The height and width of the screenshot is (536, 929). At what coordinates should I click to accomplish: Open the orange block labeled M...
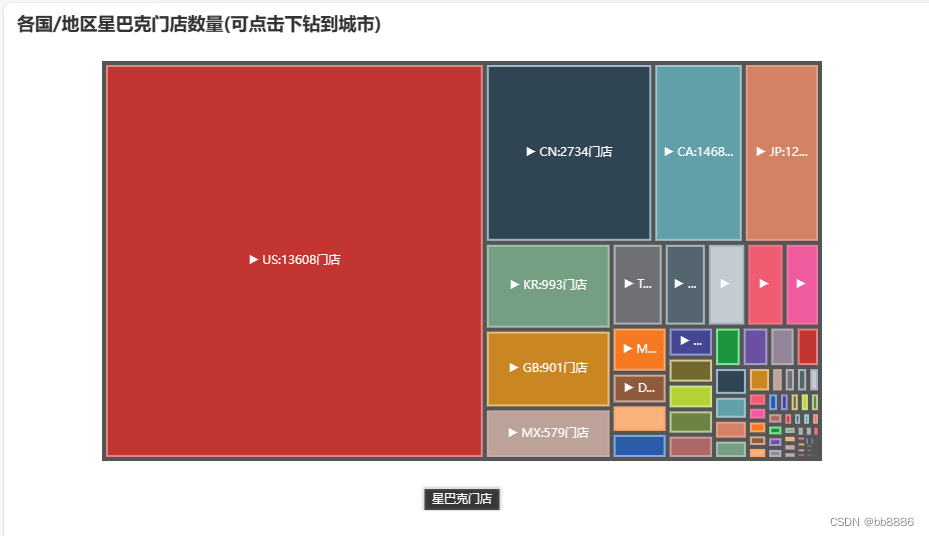point(639,349)
